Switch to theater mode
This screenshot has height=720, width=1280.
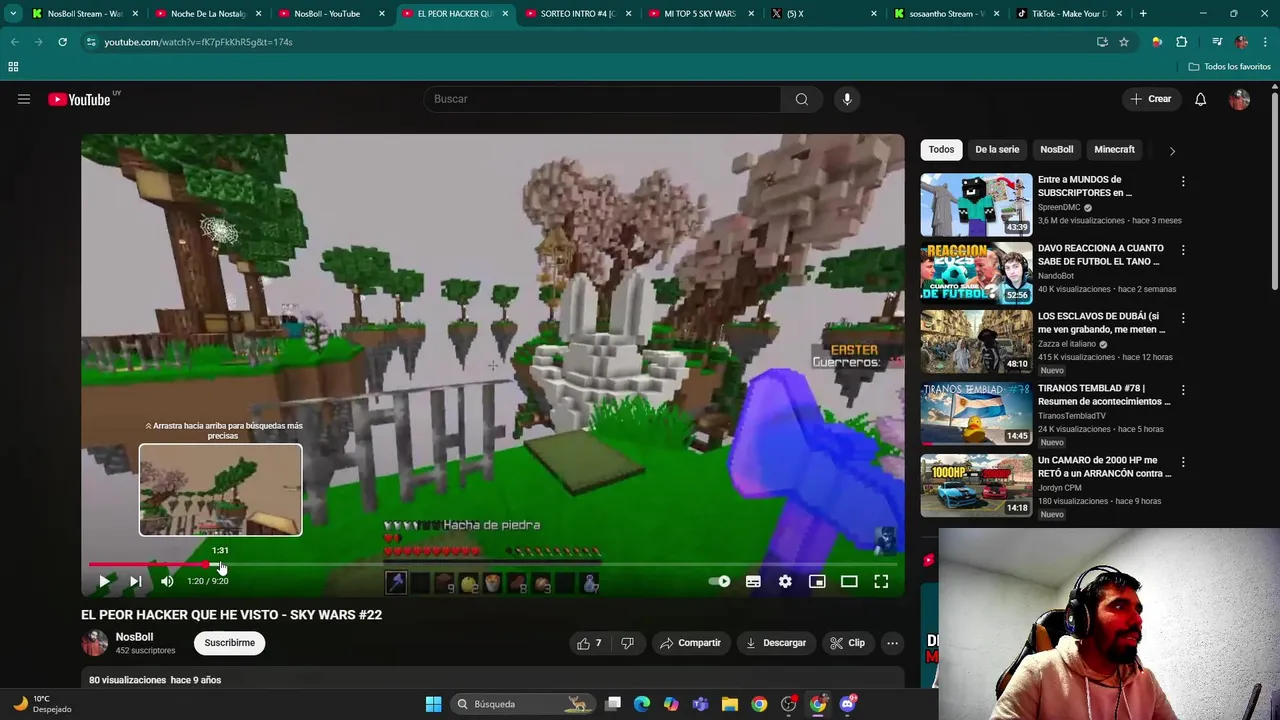pos(849,581)
